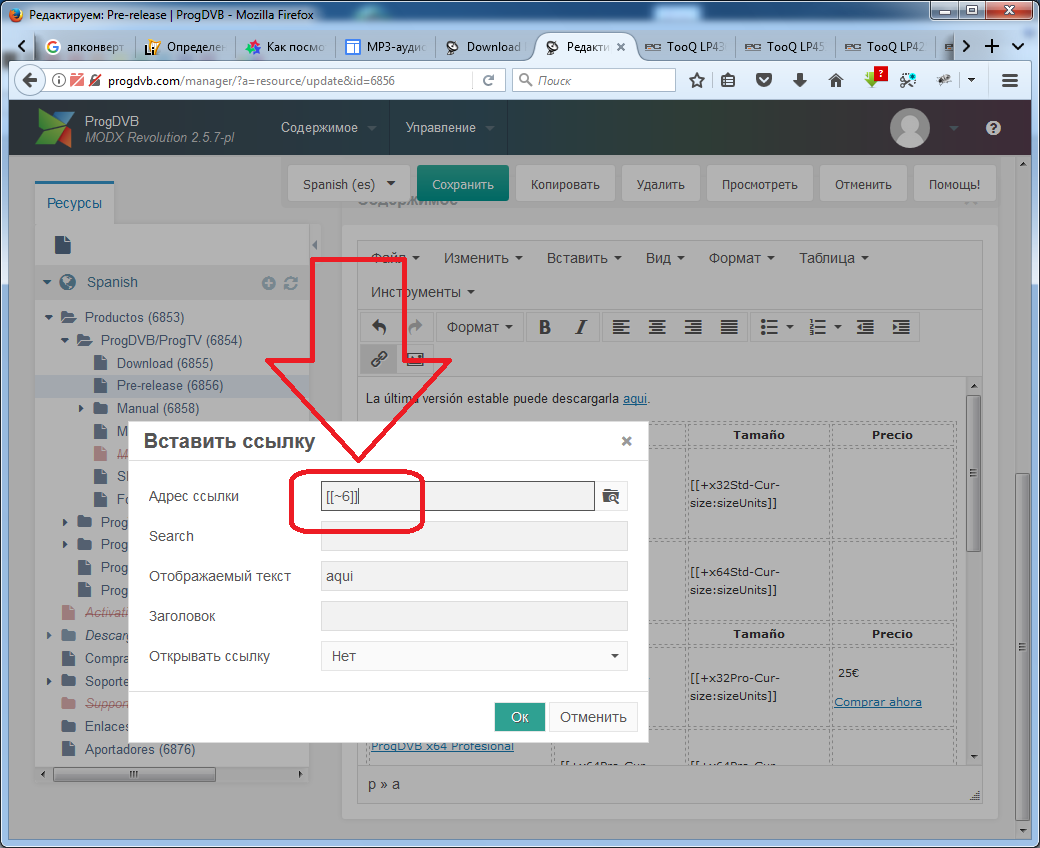Image resolution: width=1040 pixels, height=848 pixels.
Task: Open the Открывать ссылку dropdown
Action: pos(474,656)
